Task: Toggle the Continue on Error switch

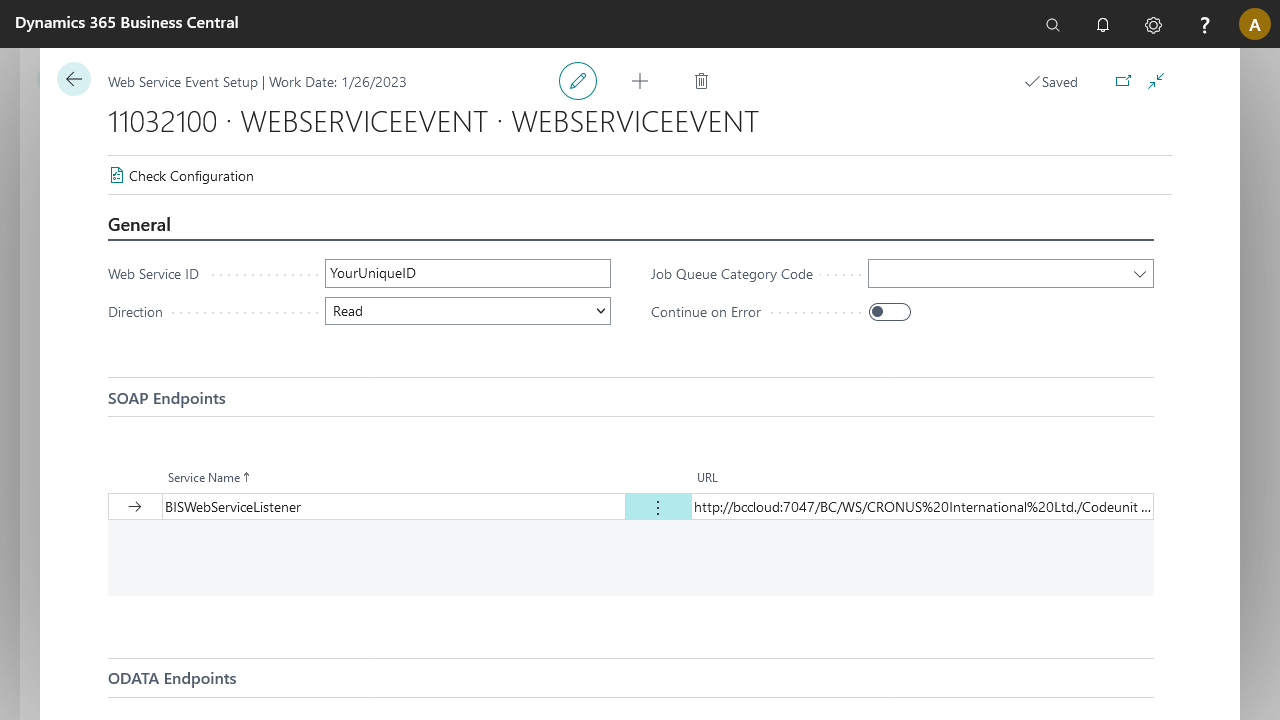Action: coord(890,312)
